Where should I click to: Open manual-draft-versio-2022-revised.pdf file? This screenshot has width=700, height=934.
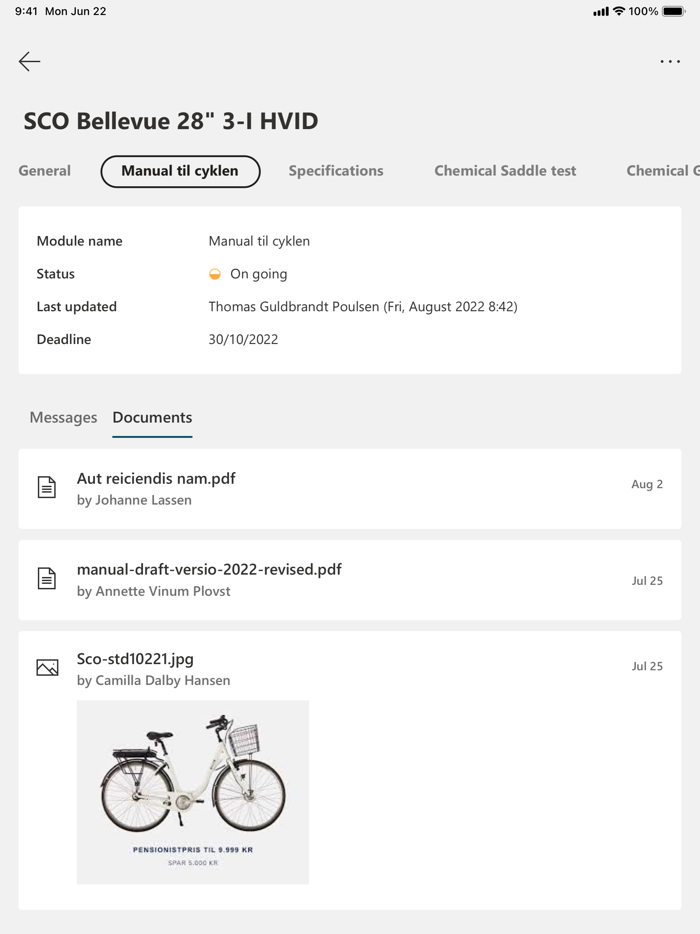[x=209, y=570]
